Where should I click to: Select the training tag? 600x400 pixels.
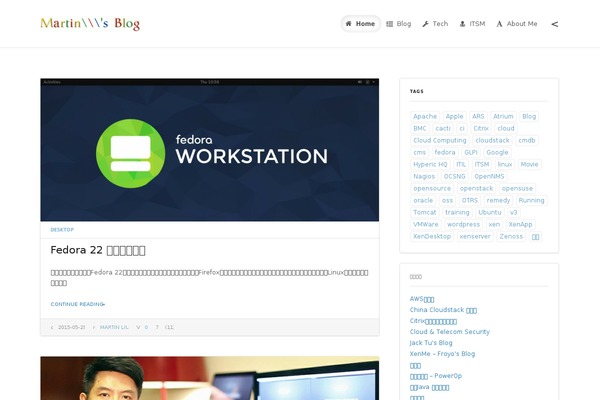[457, 212]
